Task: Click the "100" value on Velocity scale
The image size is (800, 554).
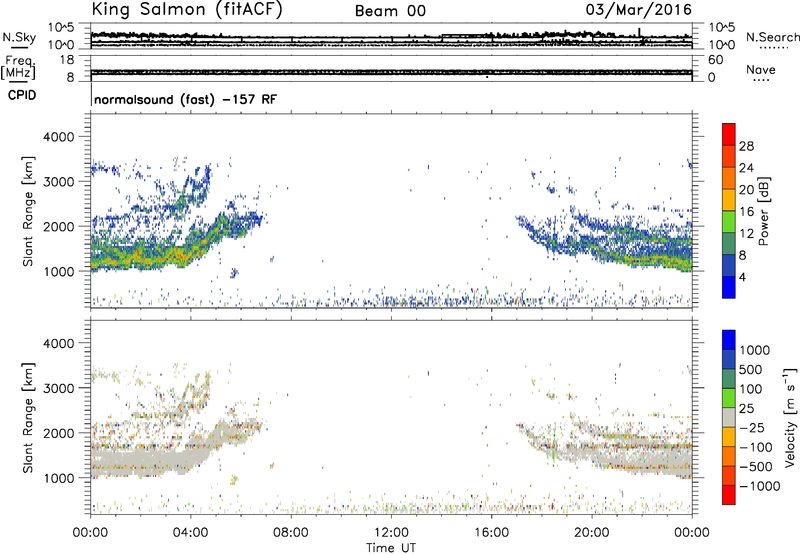Action: [751, 389]
